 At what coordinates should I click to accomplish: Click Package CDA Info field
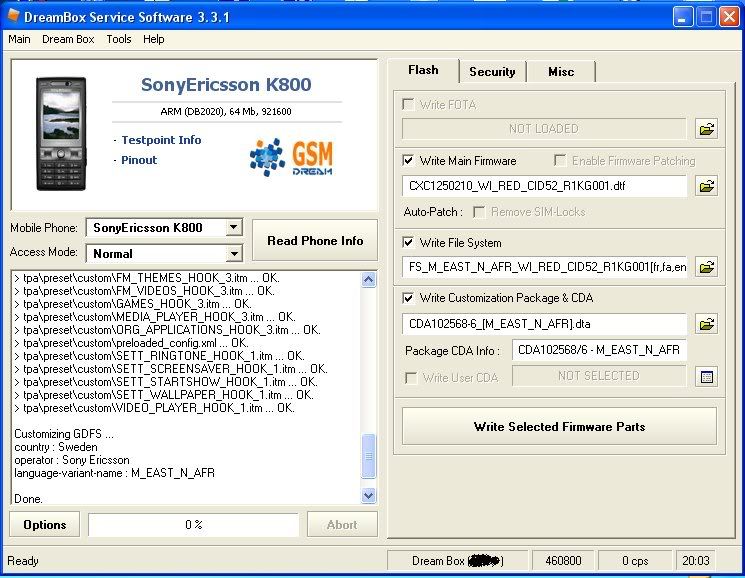pos(599,350)
